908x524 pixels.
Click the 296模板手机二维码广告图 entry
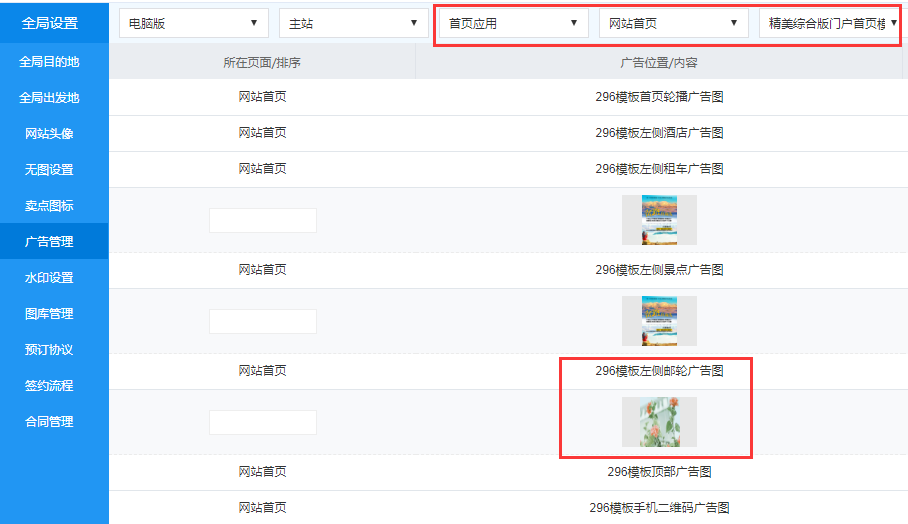pos(659,508)
